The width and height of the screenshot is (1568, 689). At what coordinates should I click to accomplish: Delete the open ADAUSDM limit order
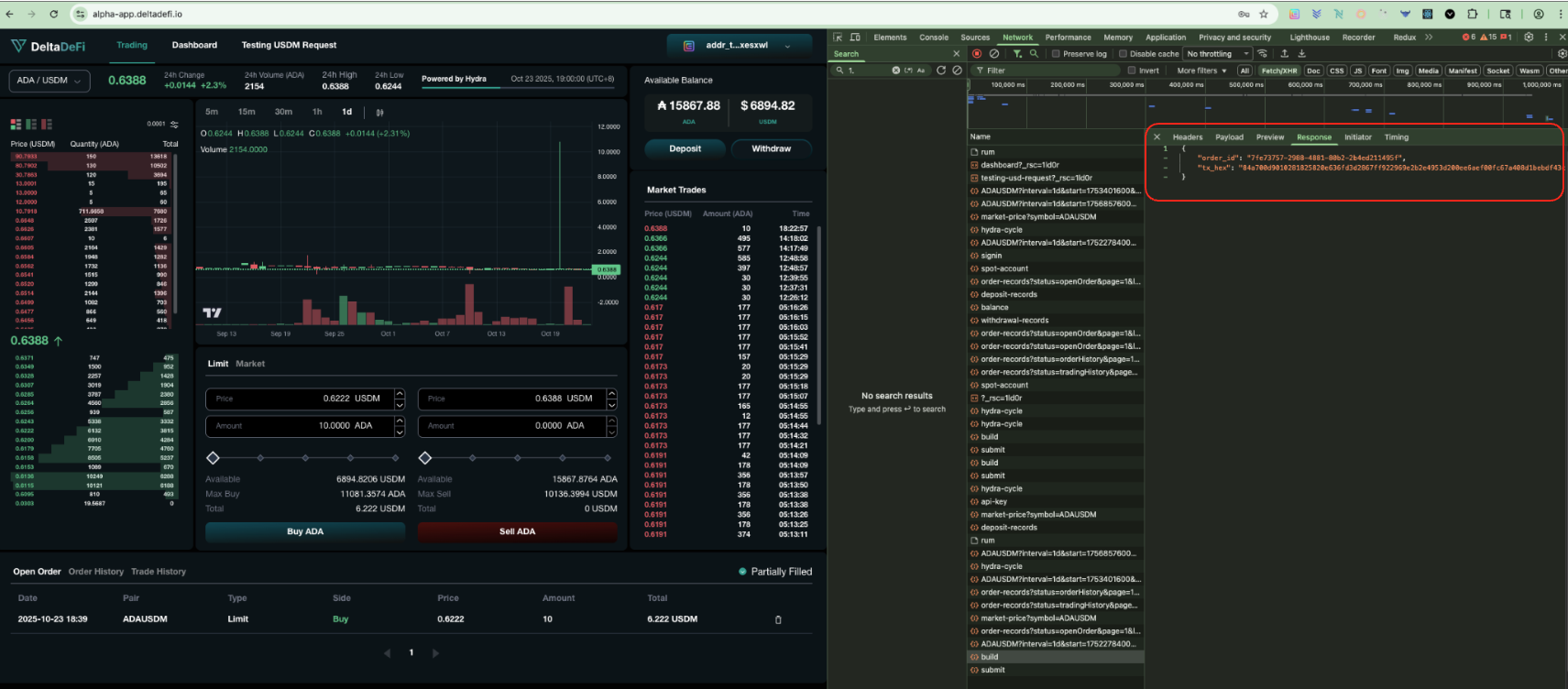coord(778,619)
